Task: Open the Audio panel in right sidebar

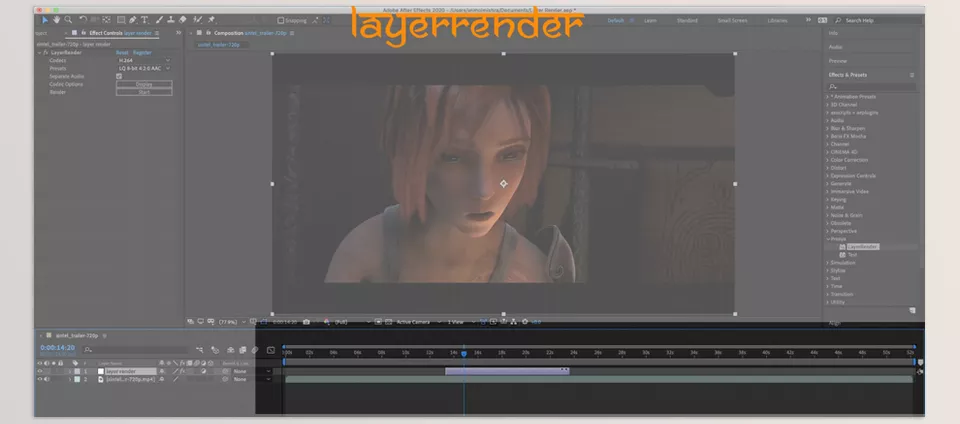Action: point(835,47)
